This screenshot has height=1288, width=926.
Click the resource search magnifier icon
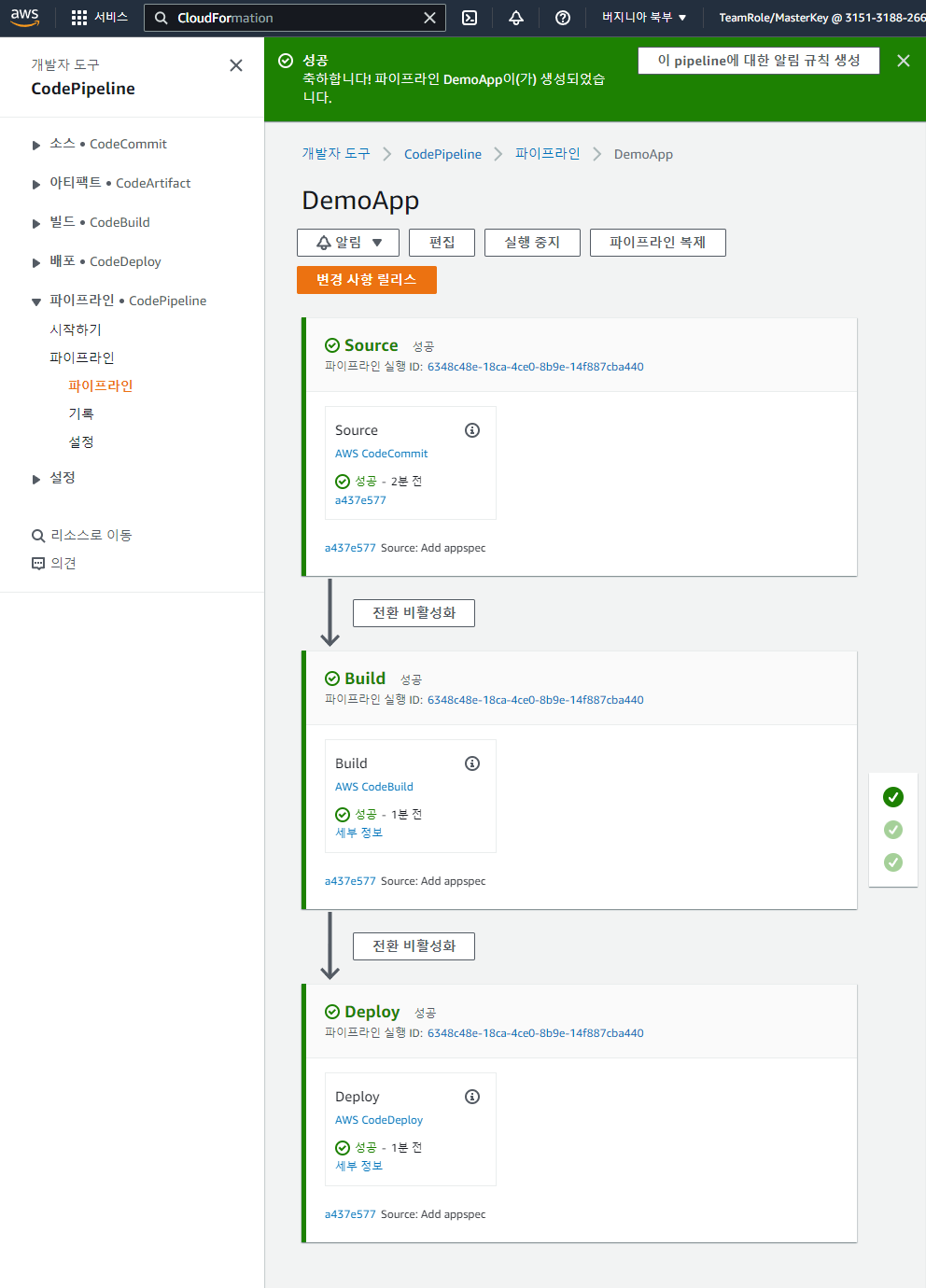[x=38, y=536]
